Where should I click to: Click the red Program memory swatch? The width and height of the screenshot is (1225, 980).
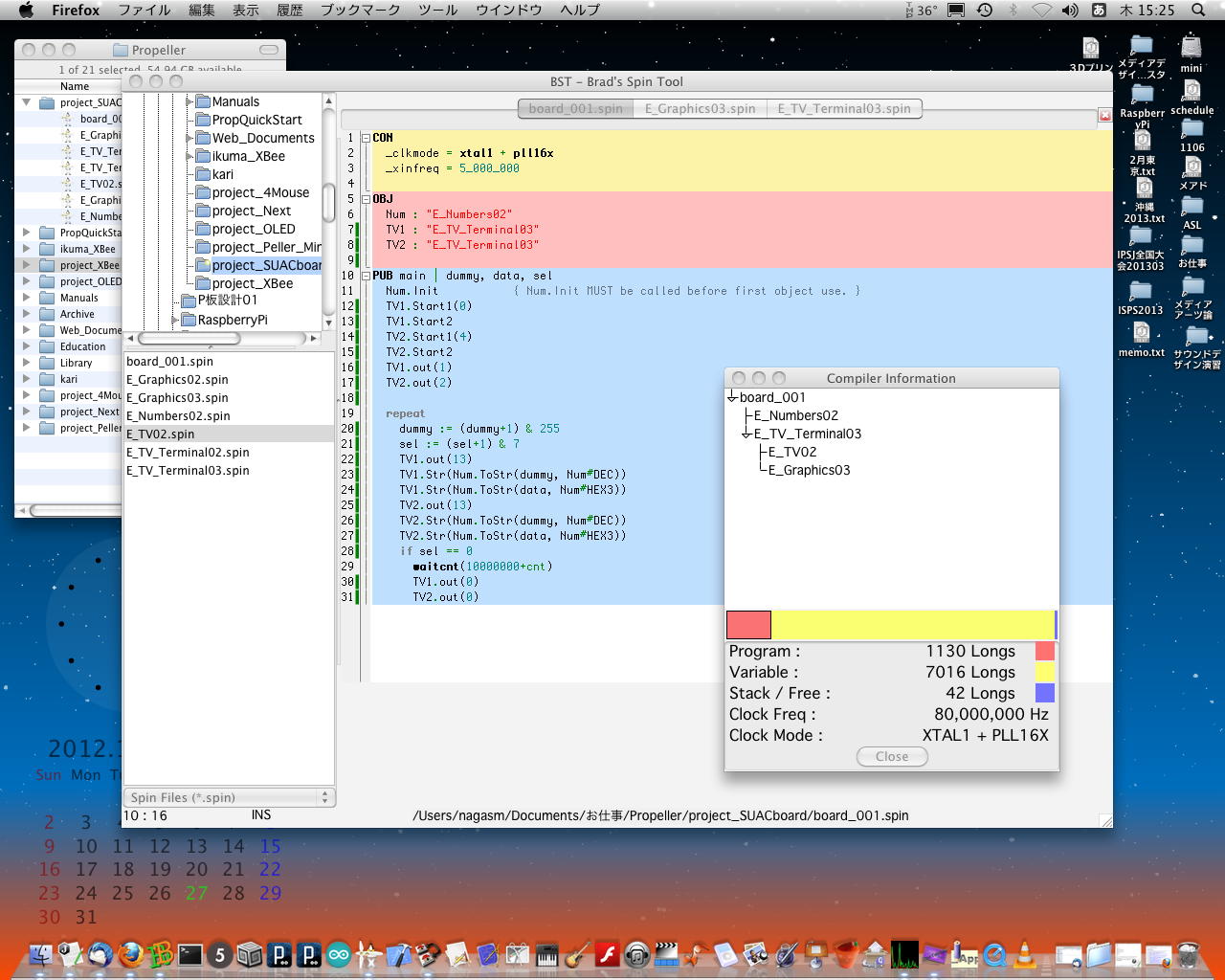(1045, 652)
